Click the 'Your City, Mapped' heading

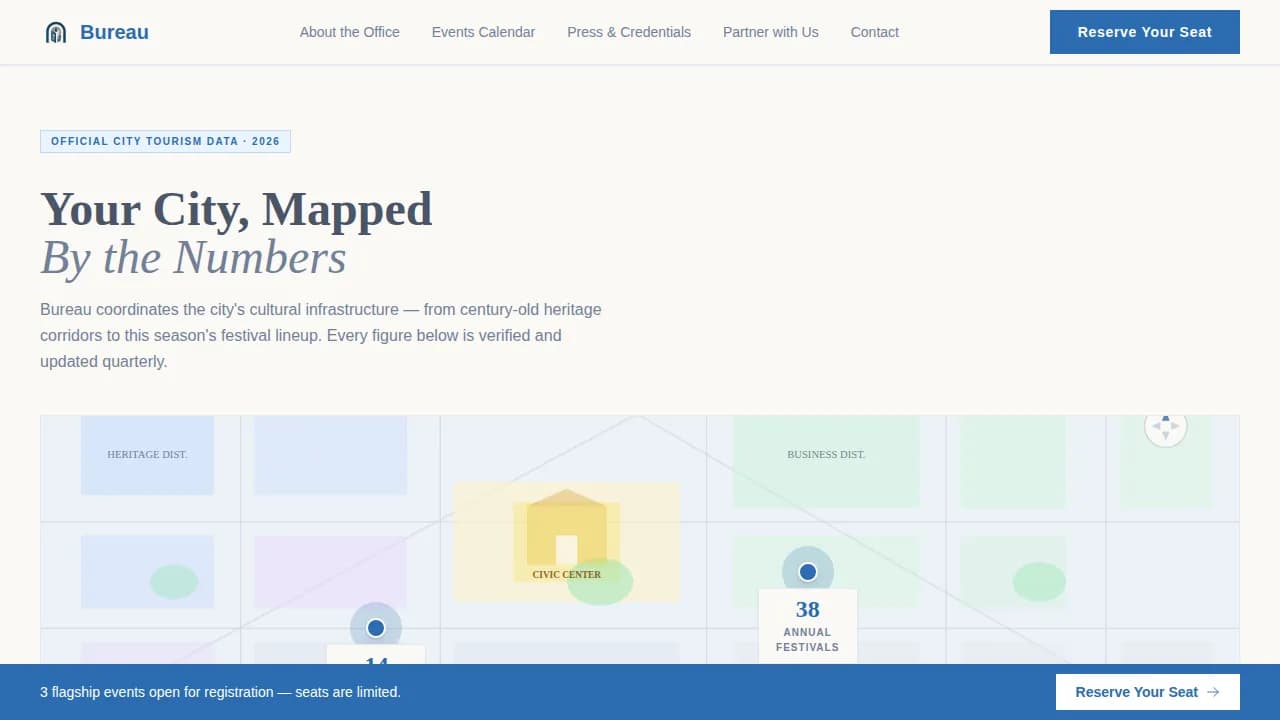coord(236,209)
